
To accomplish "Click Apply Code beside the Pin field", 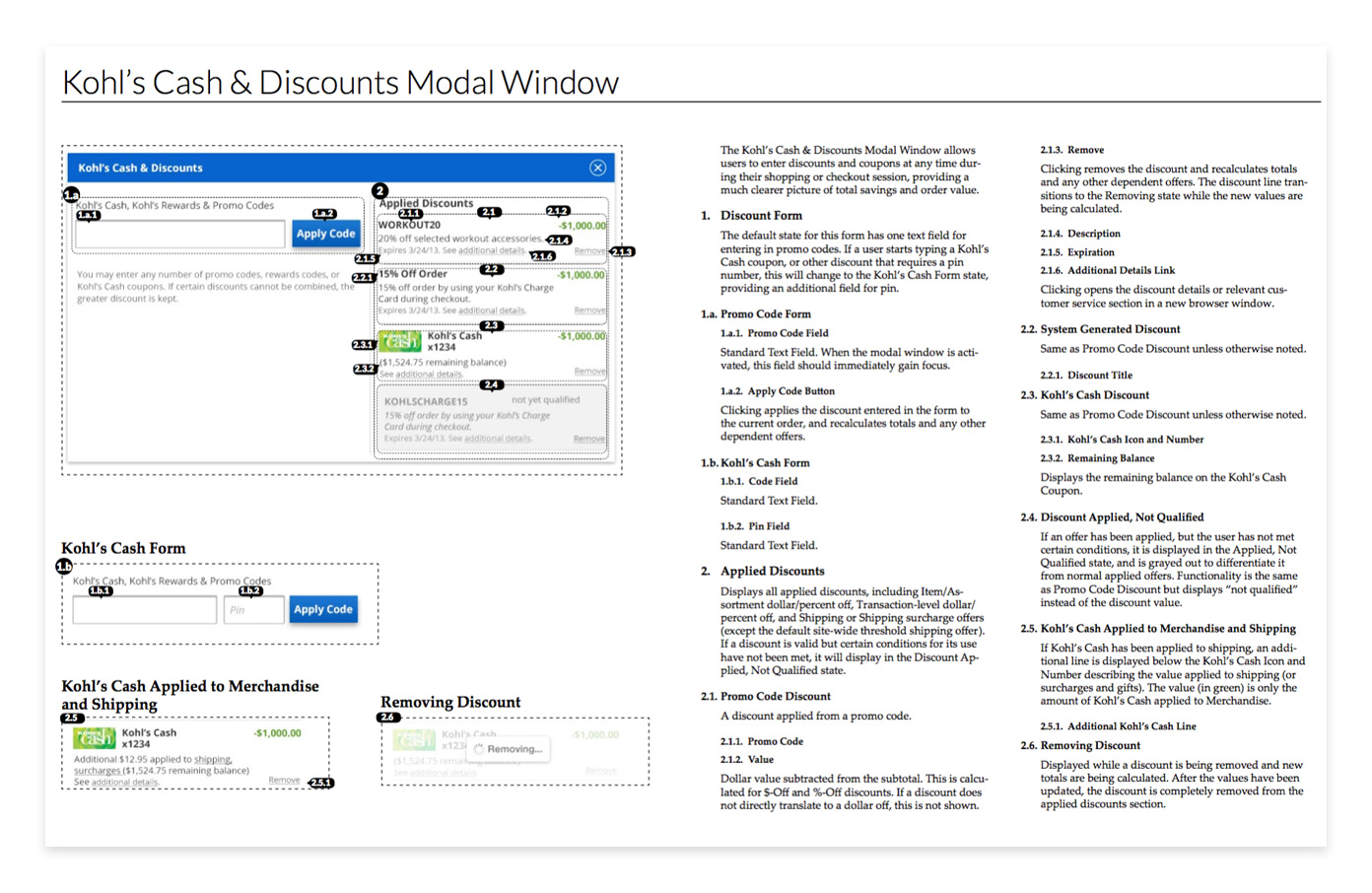I will (323, 609).
